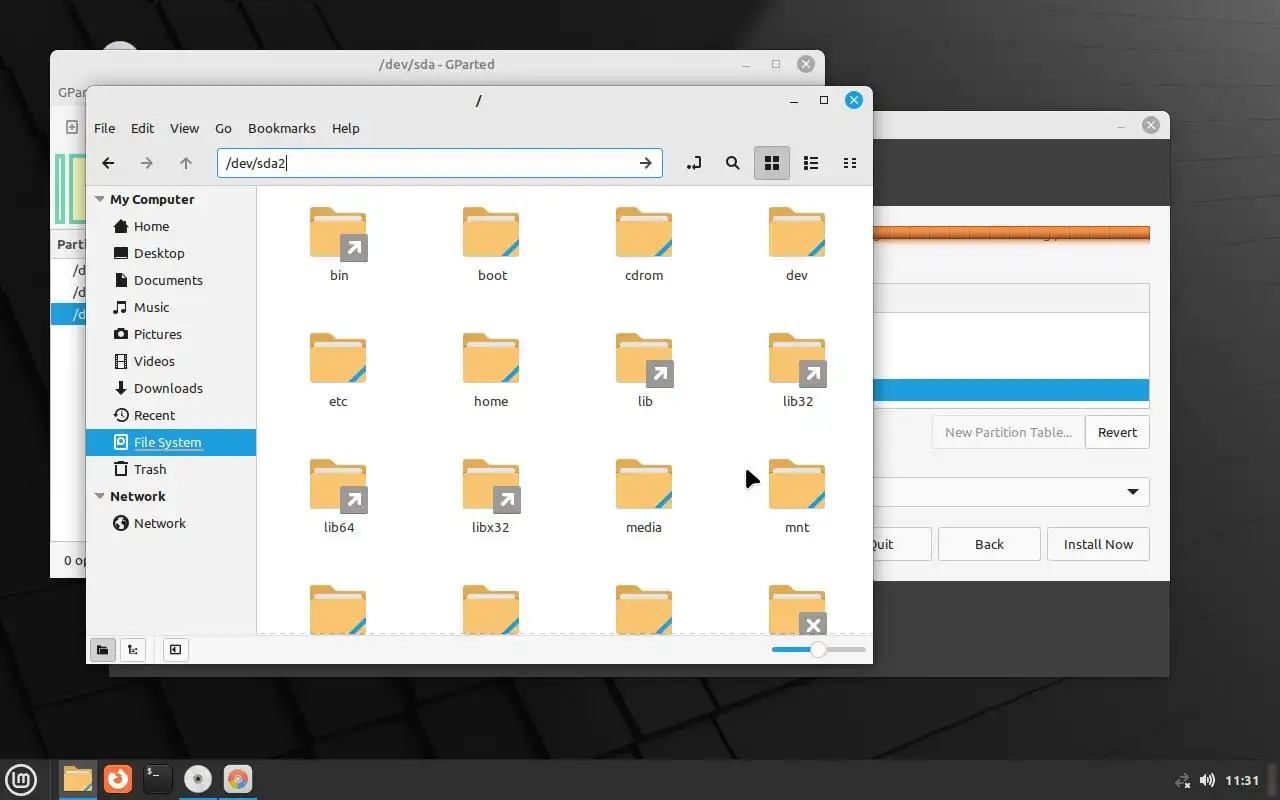Go back with the left arrow toolbar button

108,163
